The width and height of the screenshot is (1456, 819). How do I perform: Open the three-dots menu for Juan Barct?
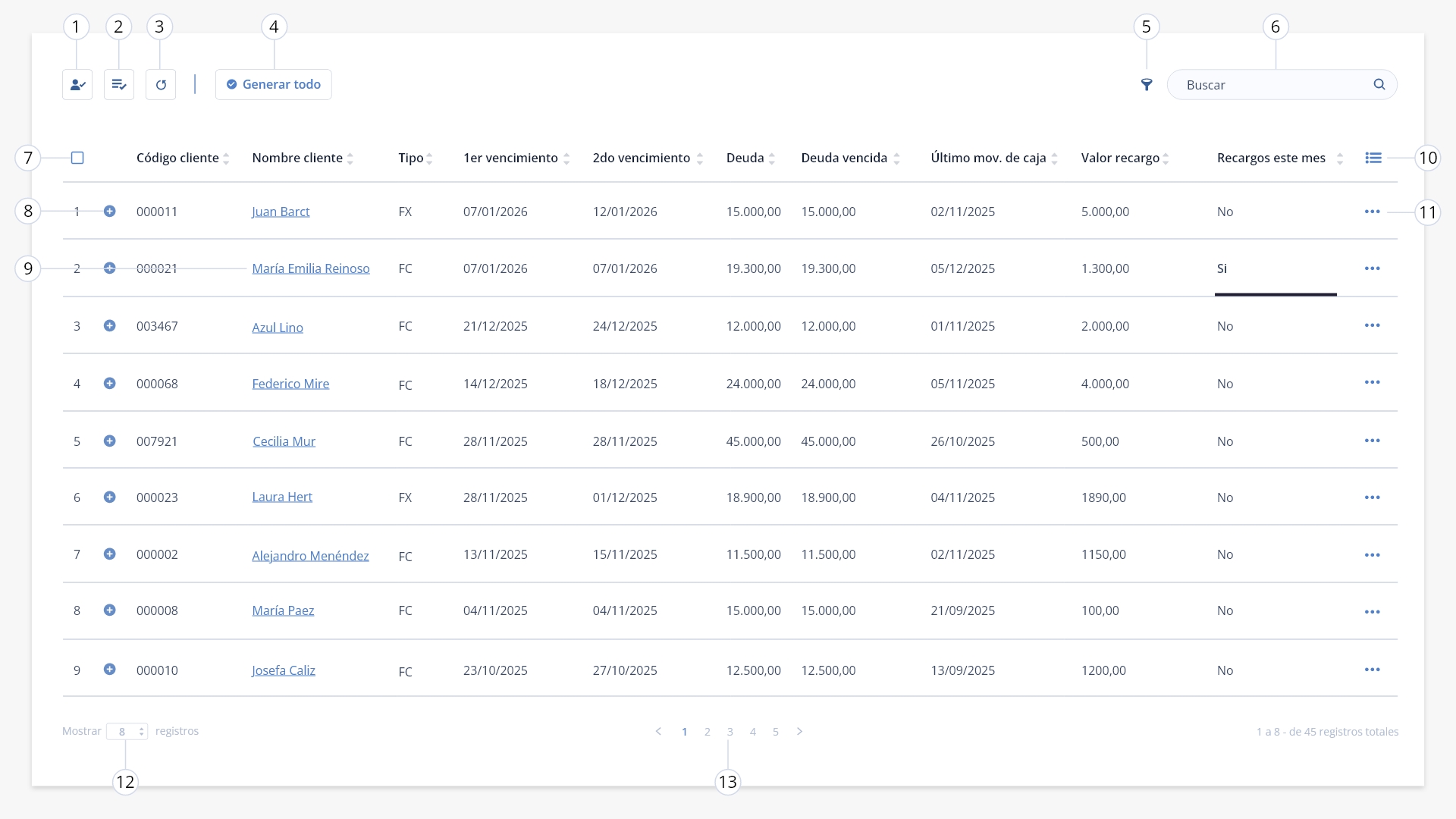tap(1372, 212)
